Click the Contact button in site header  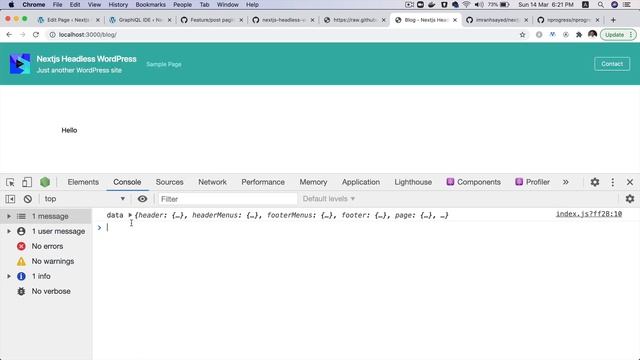612,64
